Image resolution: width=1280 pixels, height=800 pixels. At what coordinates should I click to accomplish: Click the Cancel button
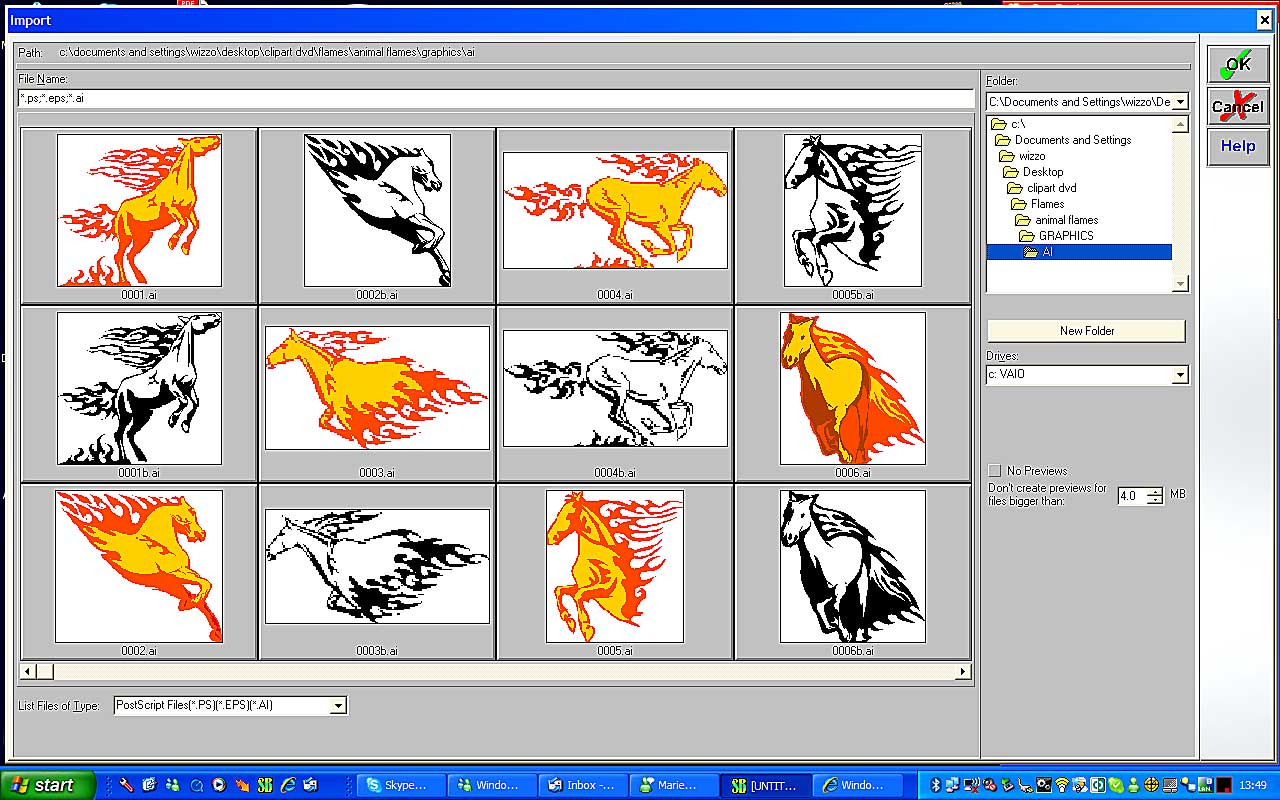pyautogui.click(x=1237, y=106)
